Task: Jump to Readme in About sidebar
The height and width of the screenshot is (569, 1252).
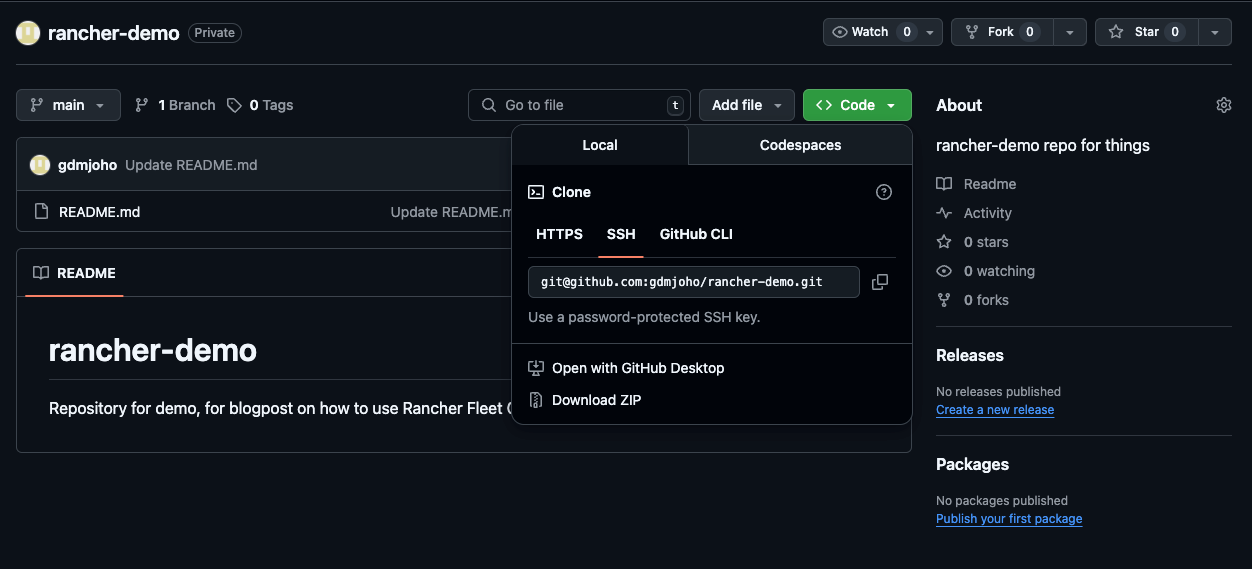Action: coord(976,184)
